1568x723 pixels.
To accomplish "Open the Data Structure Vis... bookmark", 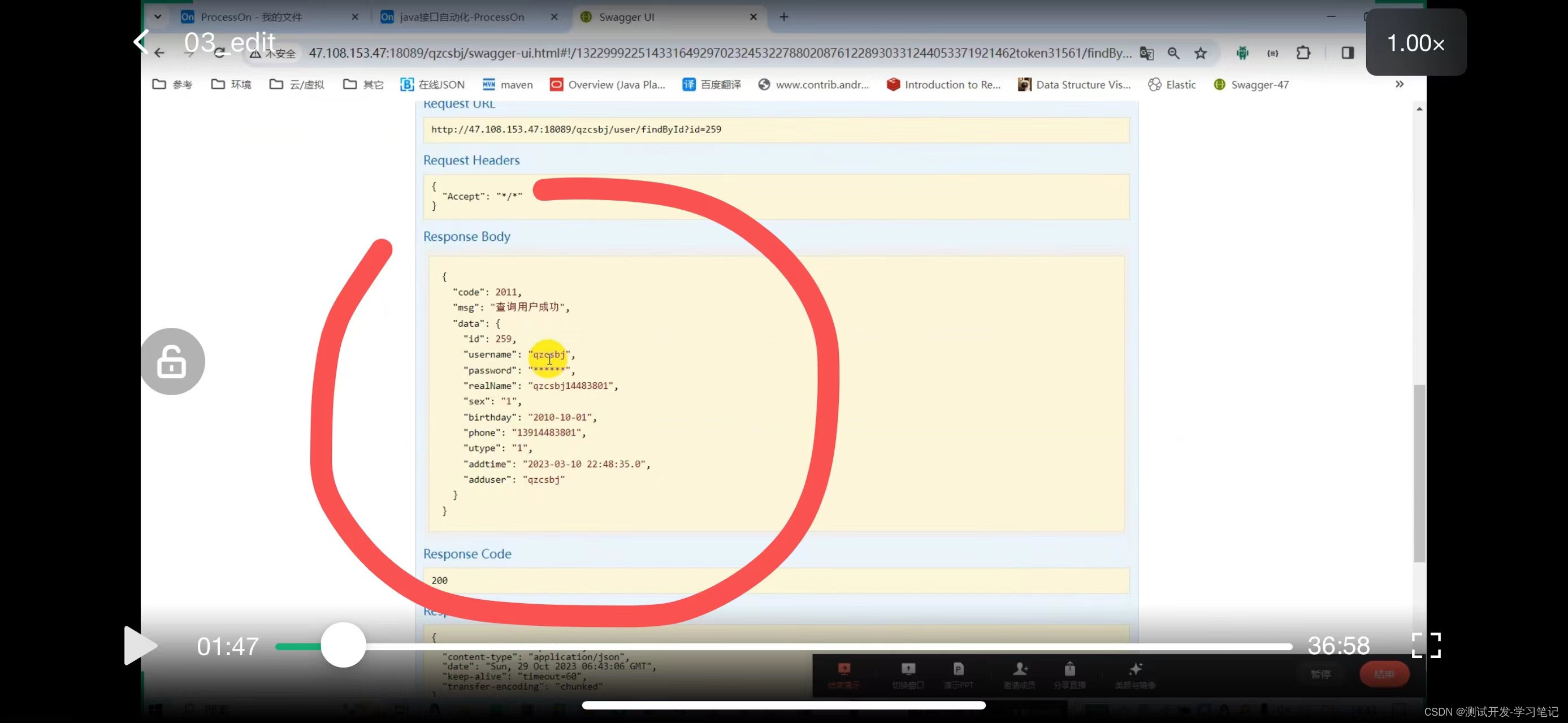I will coord(1075,85).
